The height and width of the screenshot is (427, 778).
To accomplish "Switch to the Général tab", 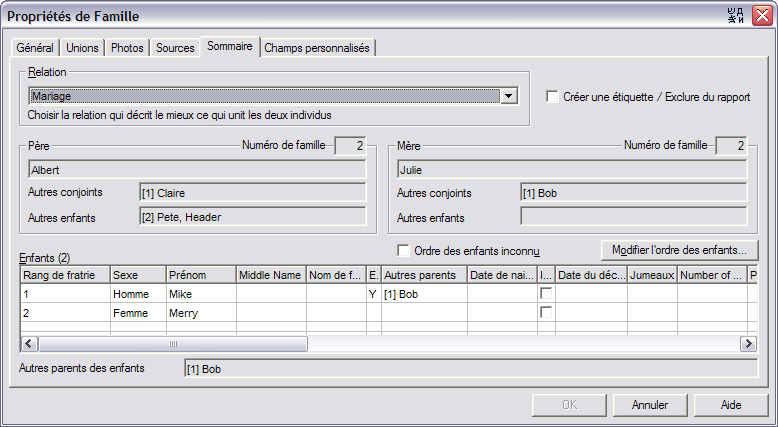I will pos(35,48).
